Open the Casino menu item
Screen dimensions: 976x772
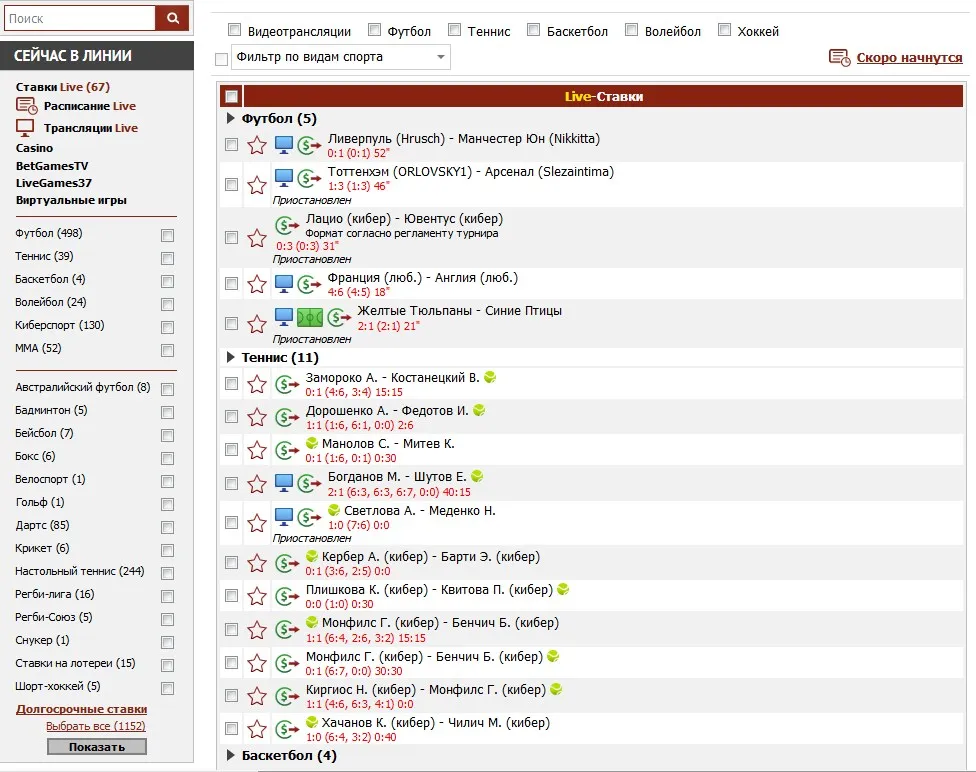click(x=34, y=148)
